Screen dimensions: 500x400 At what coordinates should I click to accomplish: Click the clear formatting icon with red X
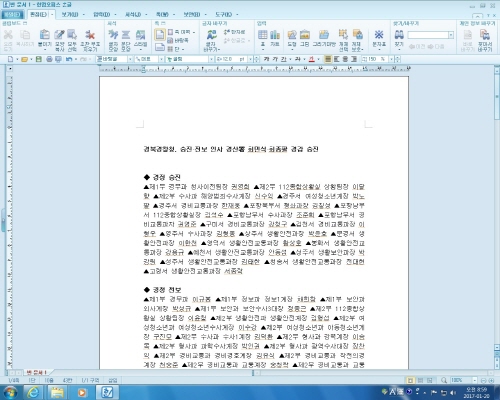tap(90, 36)
